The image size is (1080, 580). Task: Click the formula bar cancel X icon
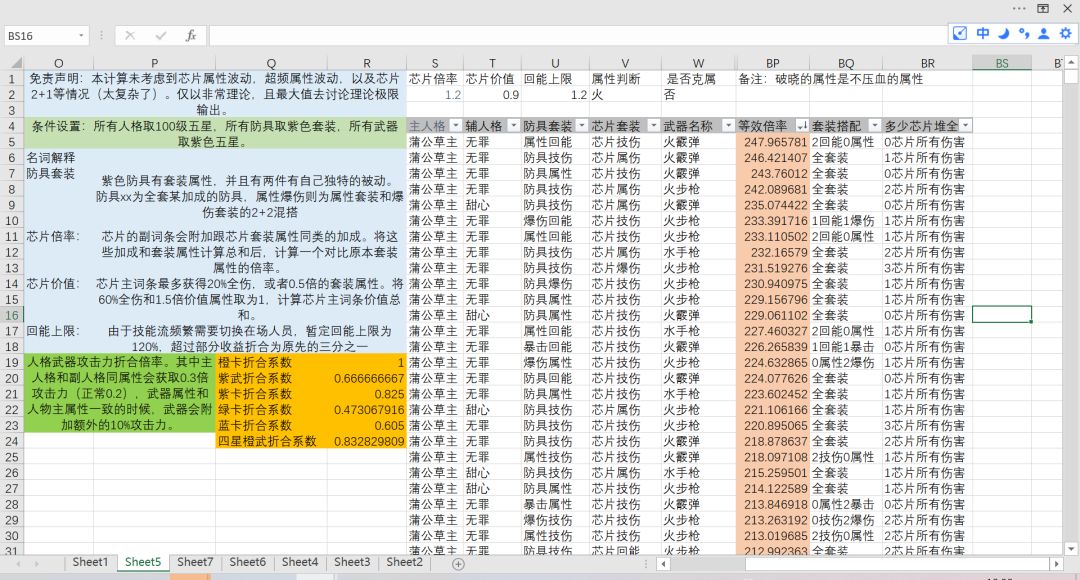pos(129,35)
